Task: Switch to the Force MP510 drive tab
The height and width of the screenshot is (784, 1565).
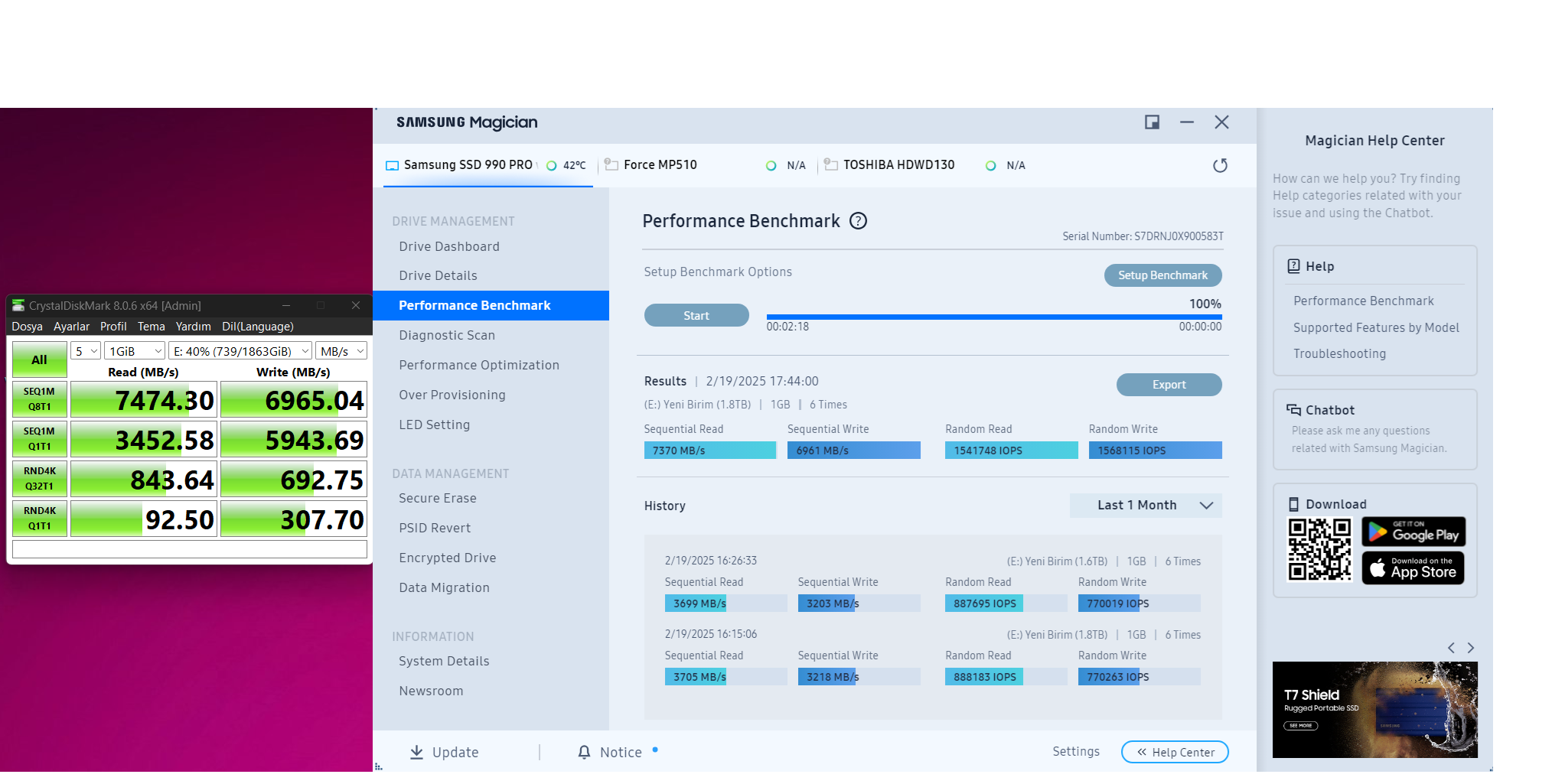Action: (x=660, y=165)
